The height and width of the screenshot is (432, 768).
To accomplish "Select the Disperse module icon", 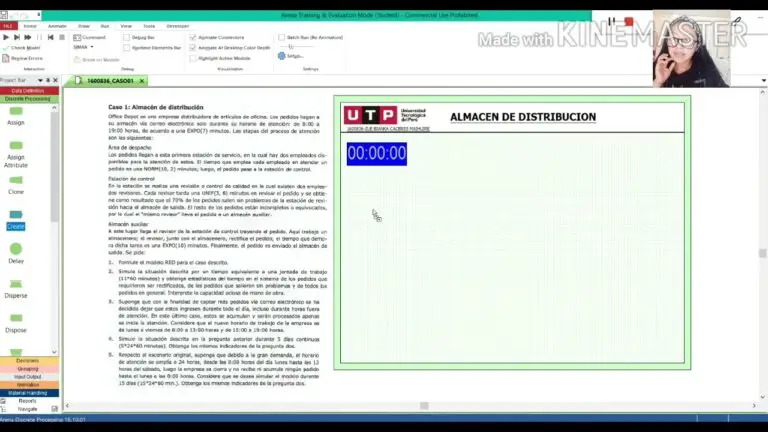I will click(16, 284).
